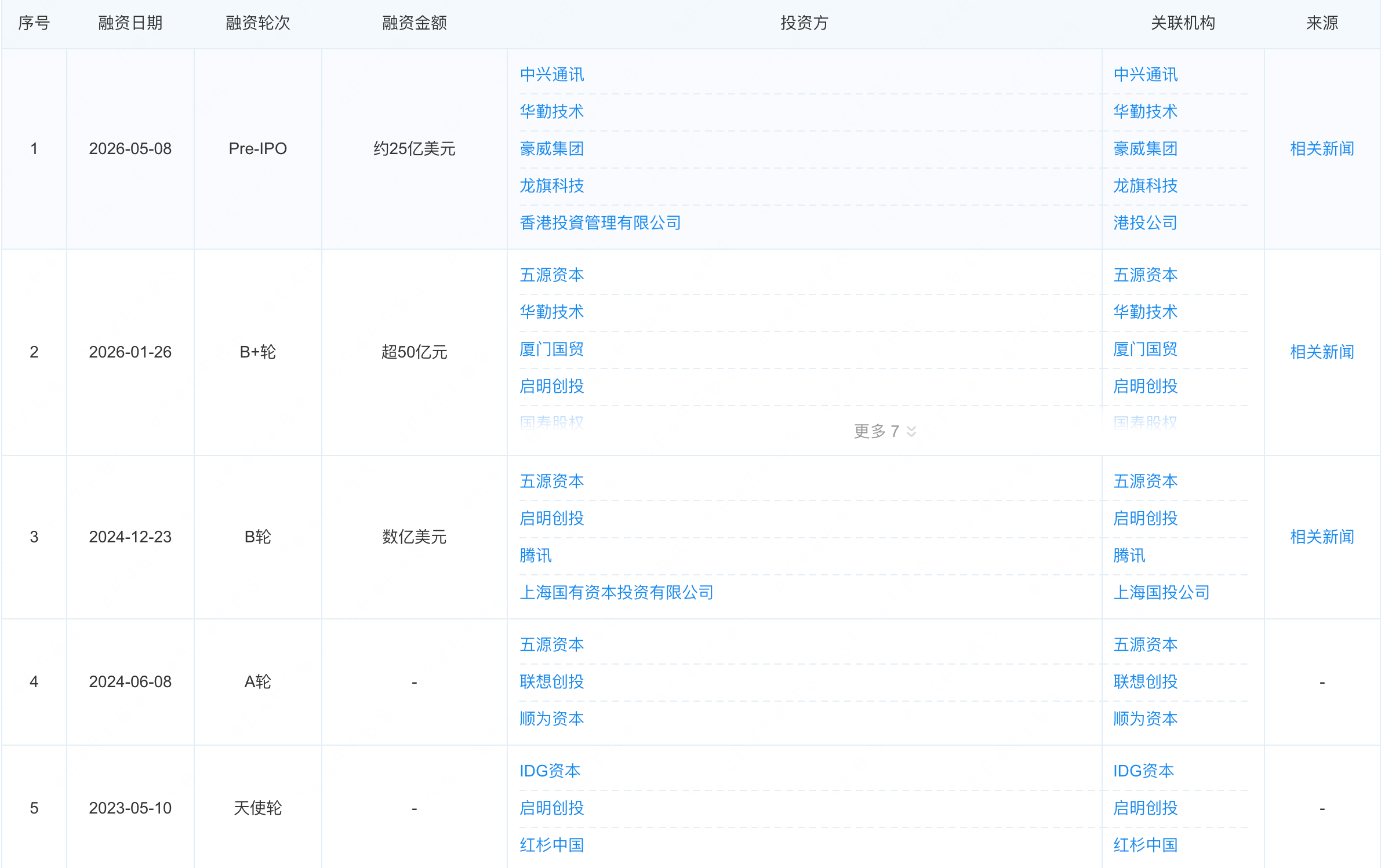
Task: Open 厦门国贸 in 关联机构 column
Action: (x=1146, y=349)
